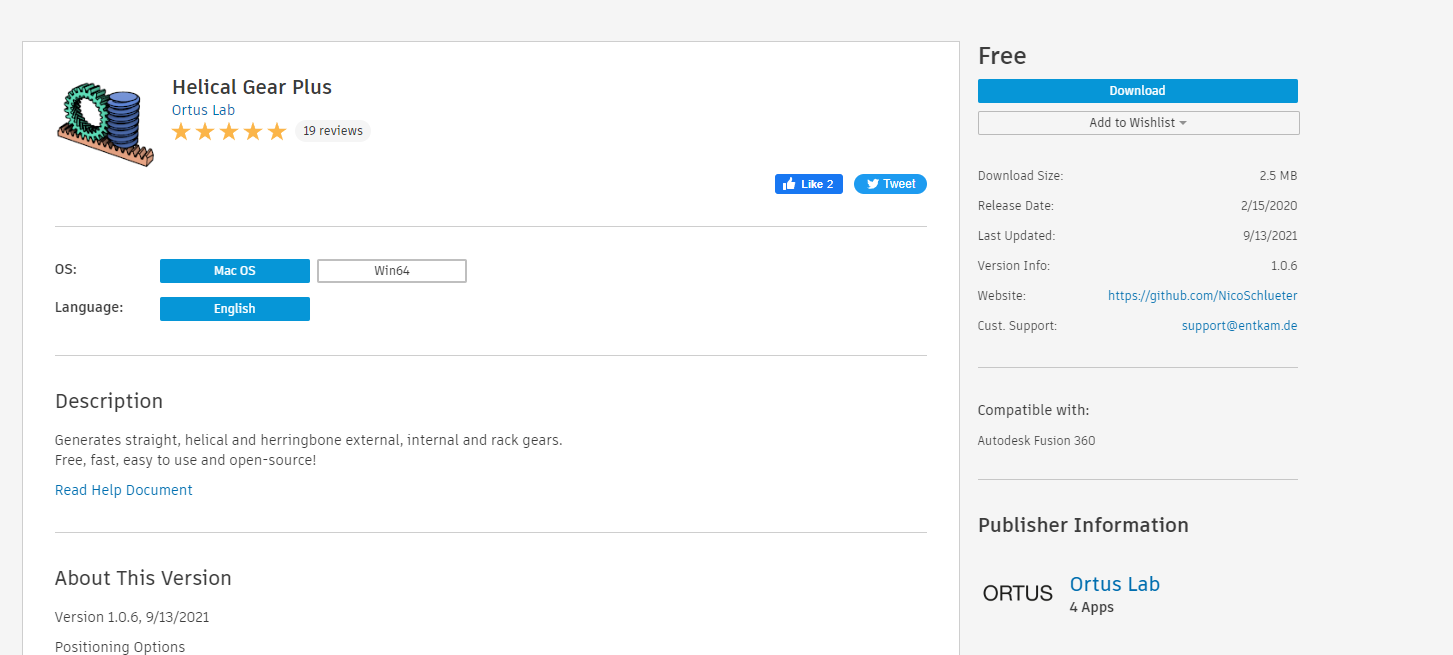Open Ortus Lab publisher page link

[1115, 584]
